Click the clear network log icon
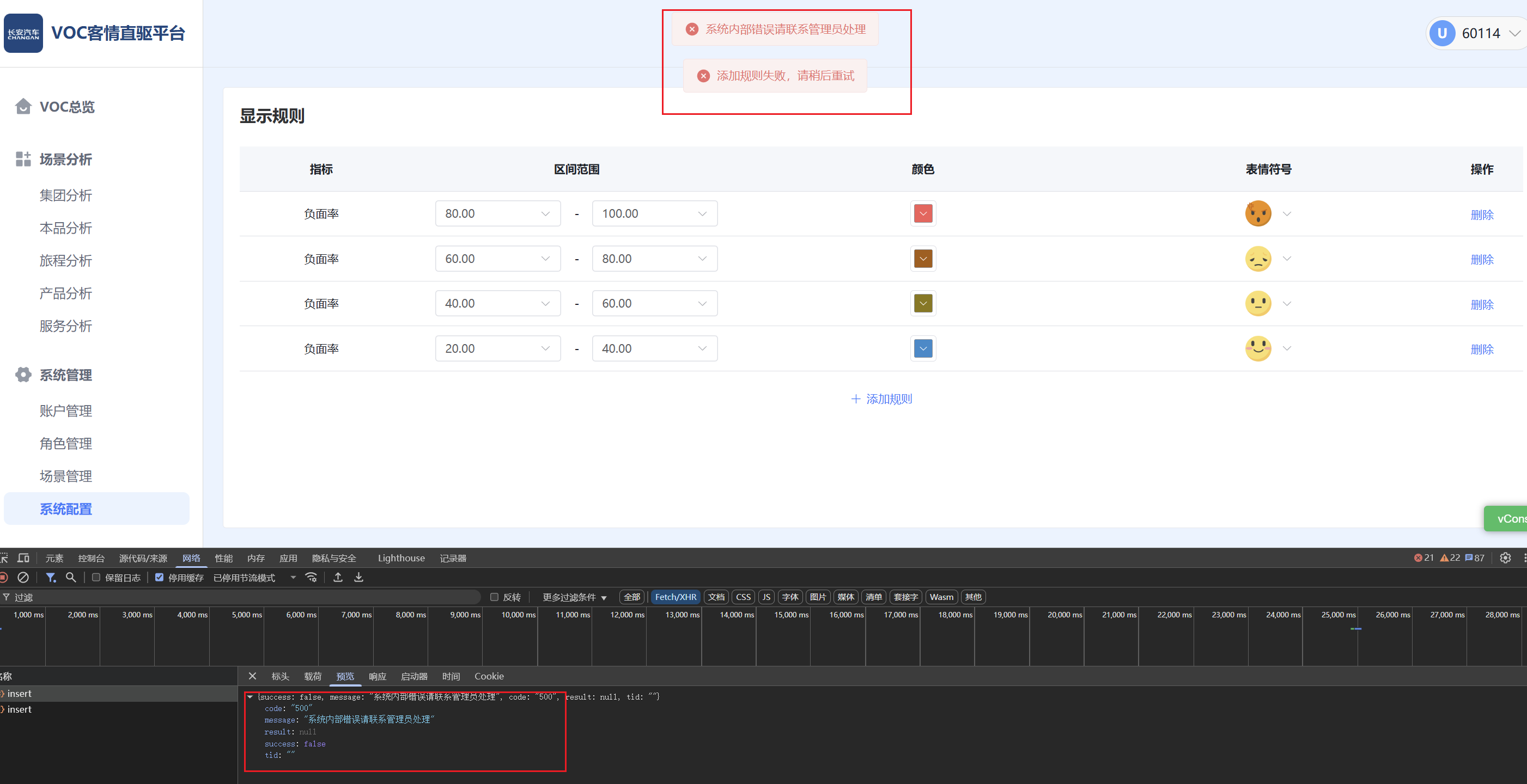 pyautogui.click(x=23, y=577)
